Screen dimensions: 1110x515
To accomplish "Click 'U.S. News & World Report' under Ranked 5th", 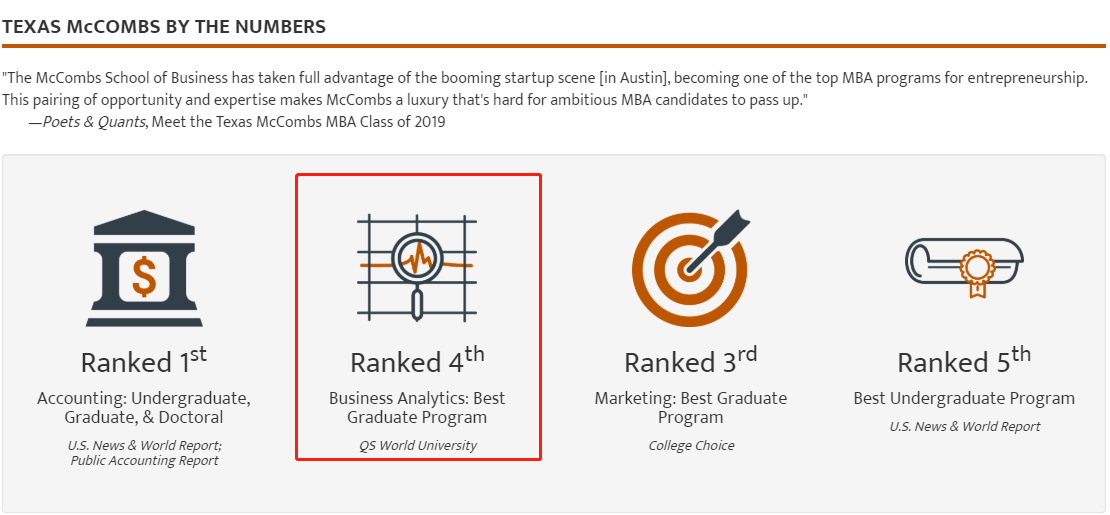I will [964, 427].
